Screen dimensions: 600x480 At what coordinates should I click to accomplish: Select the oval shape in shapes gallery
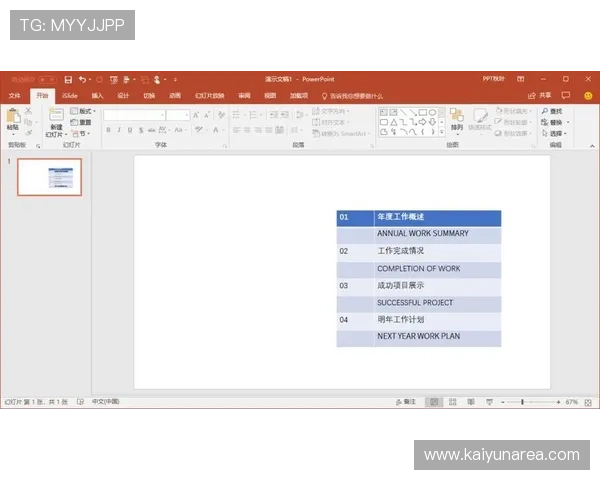click(432, 112)
